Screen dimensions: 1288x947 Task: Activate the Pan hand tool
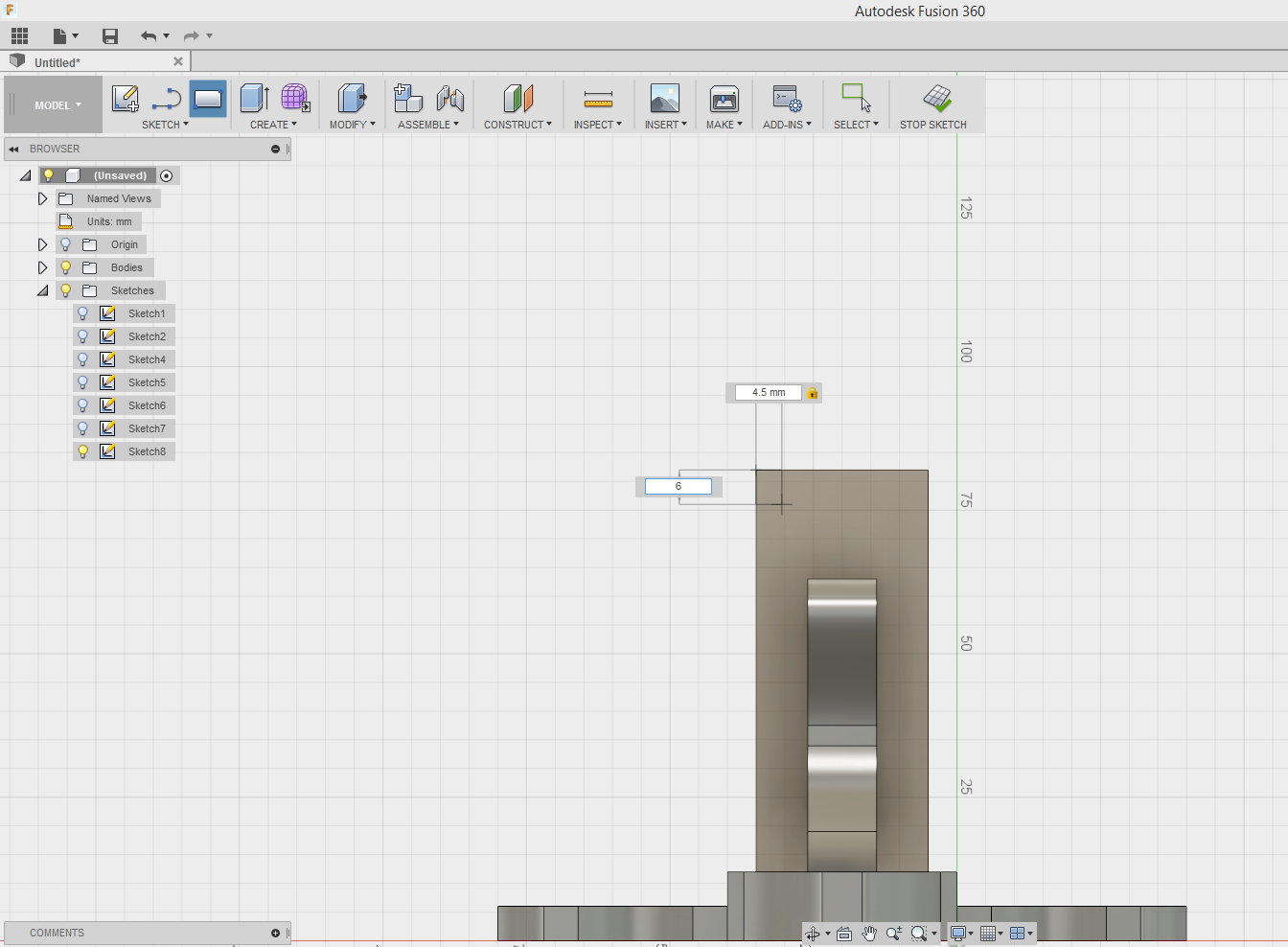[x=869, y=934]
